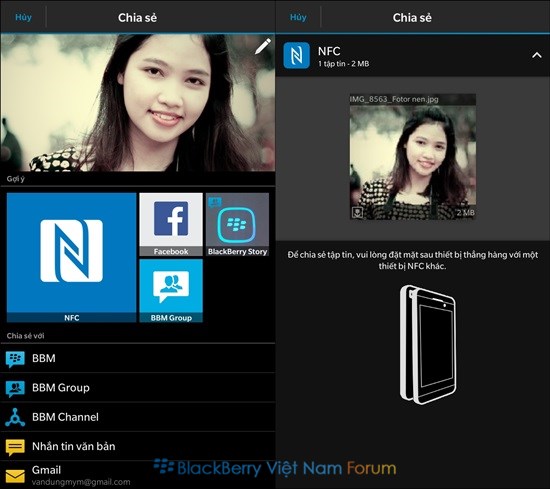Tap the Gmail envelope icon
The width and height of the screenshot is (550, 489).
[15, 476]
